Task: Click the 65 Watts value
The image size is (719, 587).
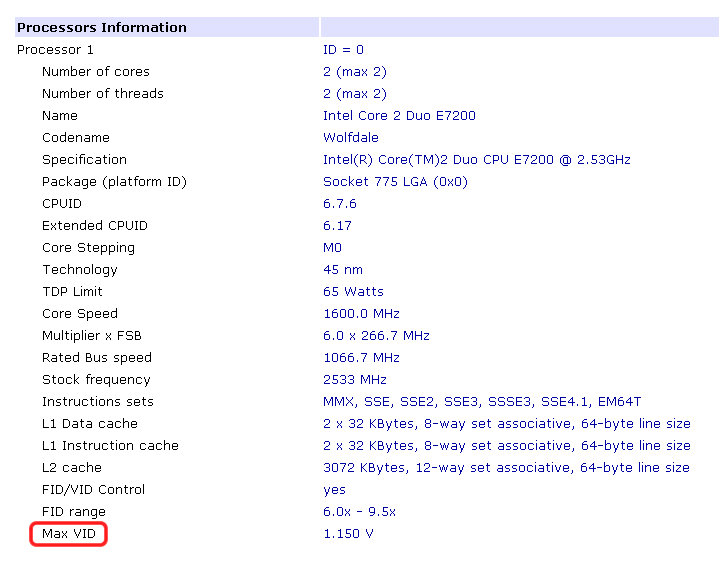Action: coord(354,292)
